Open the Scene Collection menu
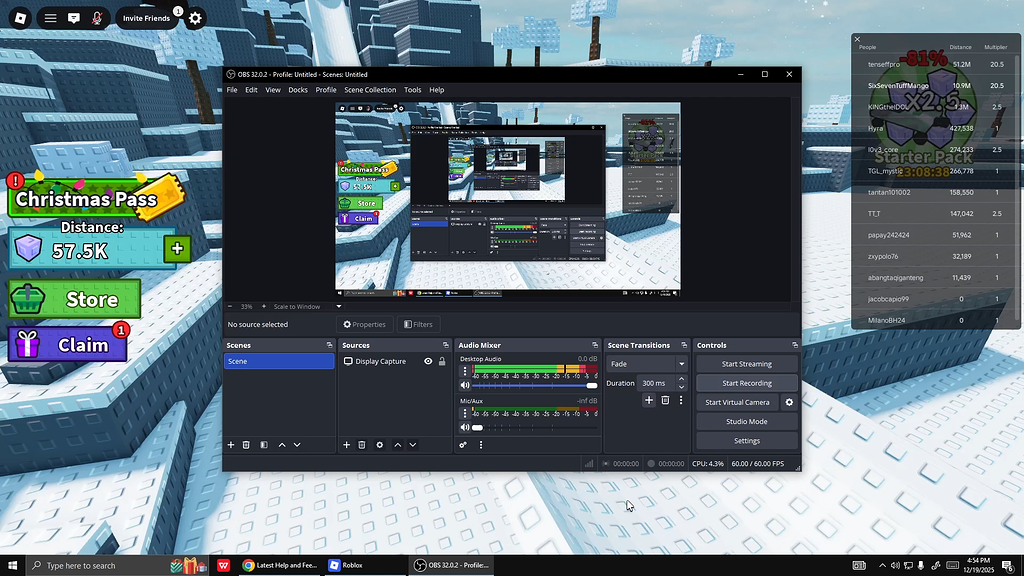 pos(370,90)
